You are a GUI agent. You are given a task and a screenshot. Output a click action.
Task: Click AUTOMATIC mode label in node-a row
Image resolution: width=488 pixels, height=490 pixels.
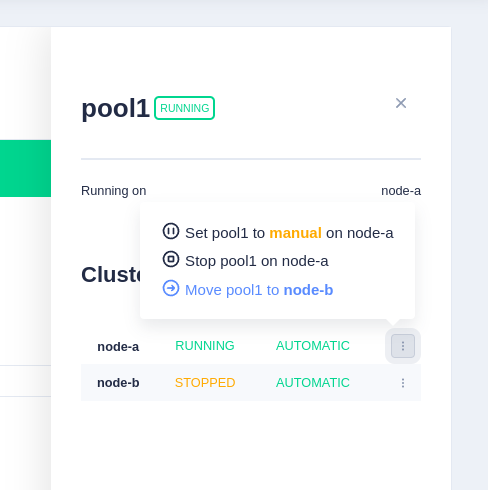pos(313,346)
